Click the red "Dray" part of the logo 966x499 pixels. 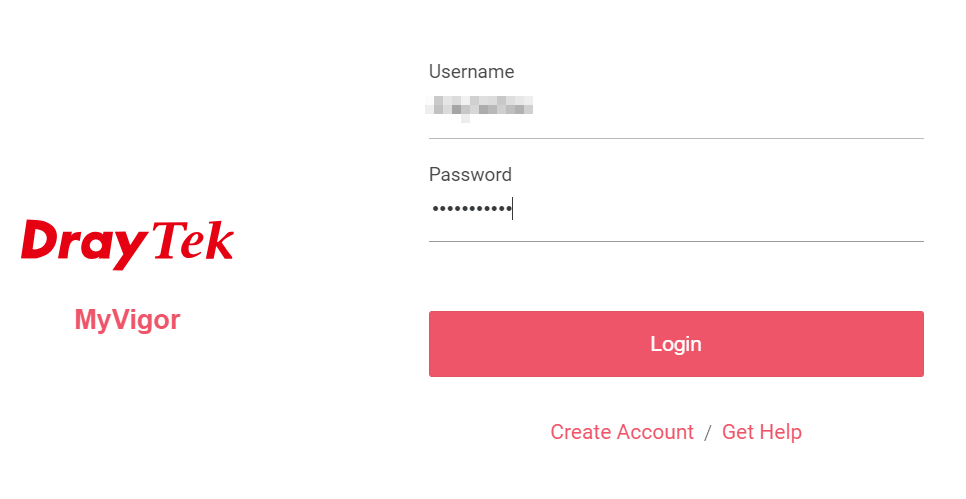84,245
